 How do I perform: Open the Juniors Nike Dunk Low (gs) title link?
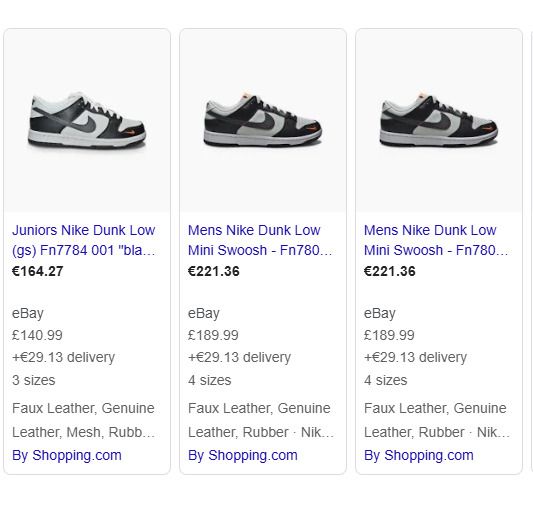tap(84, 240)
